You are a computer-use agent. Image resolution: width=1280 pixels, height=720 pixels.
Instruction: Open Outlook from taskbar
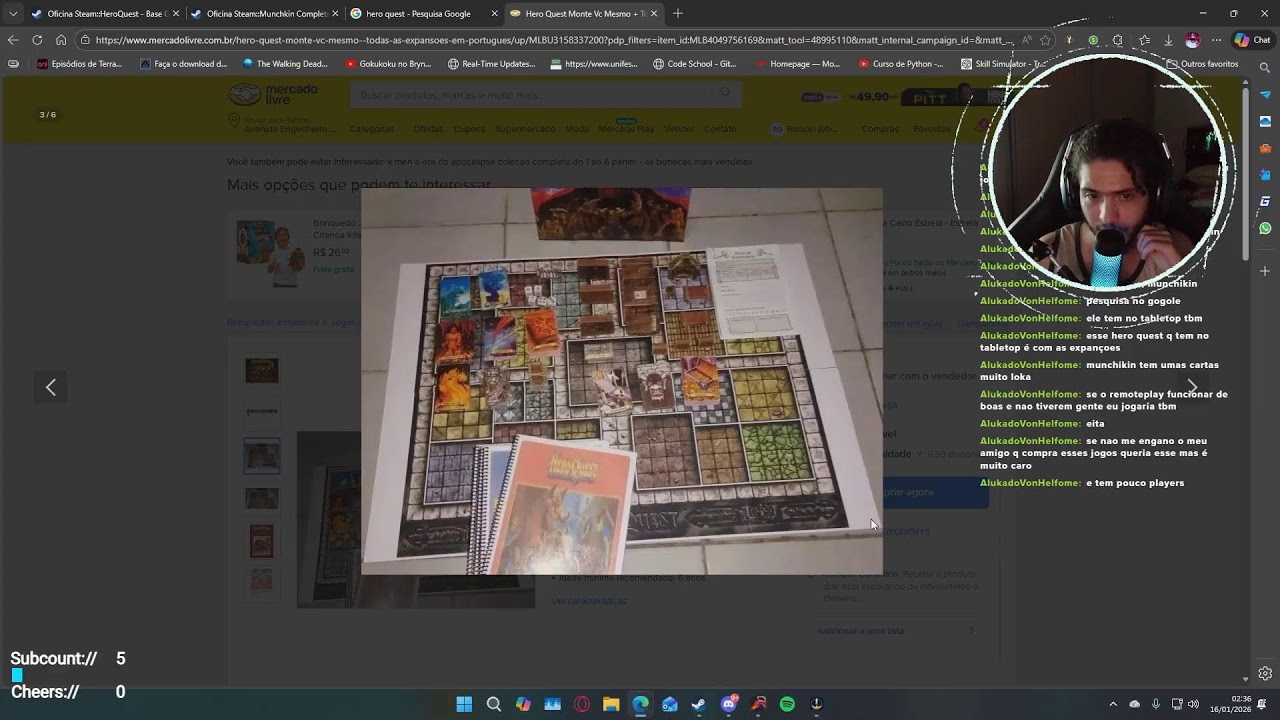coord(670,704)
